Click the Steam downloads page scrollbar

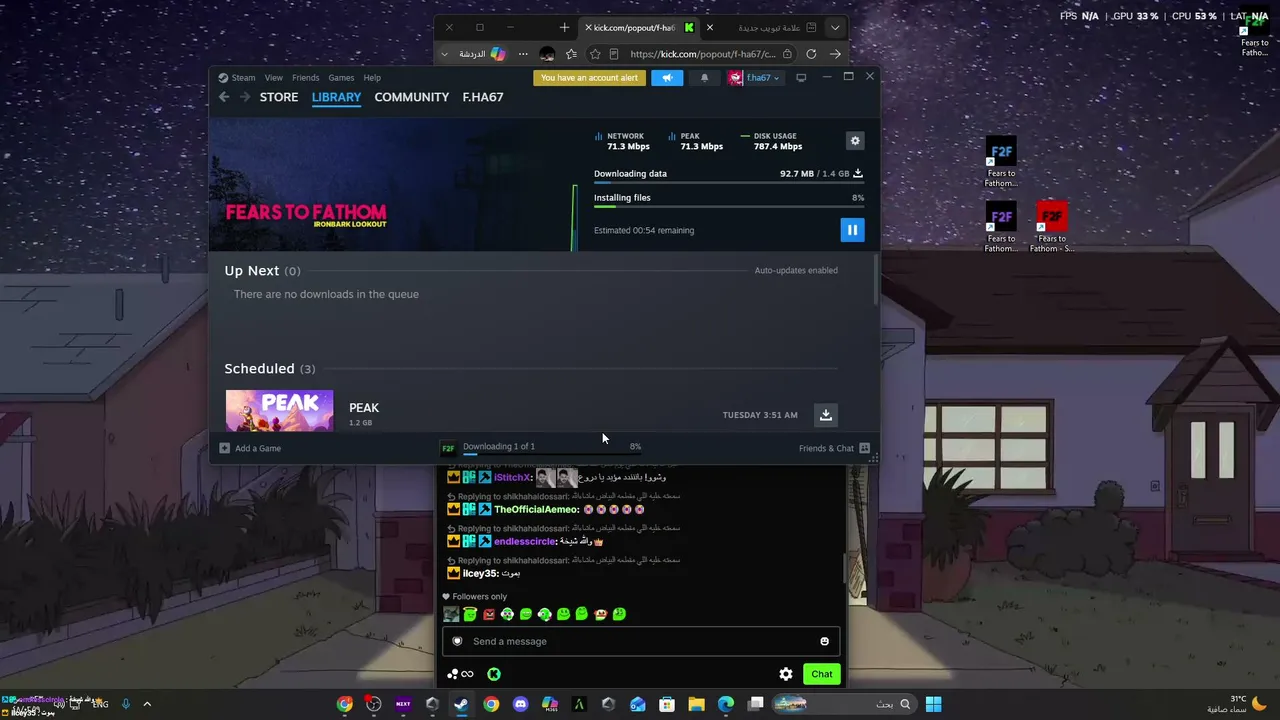[877, 280]
